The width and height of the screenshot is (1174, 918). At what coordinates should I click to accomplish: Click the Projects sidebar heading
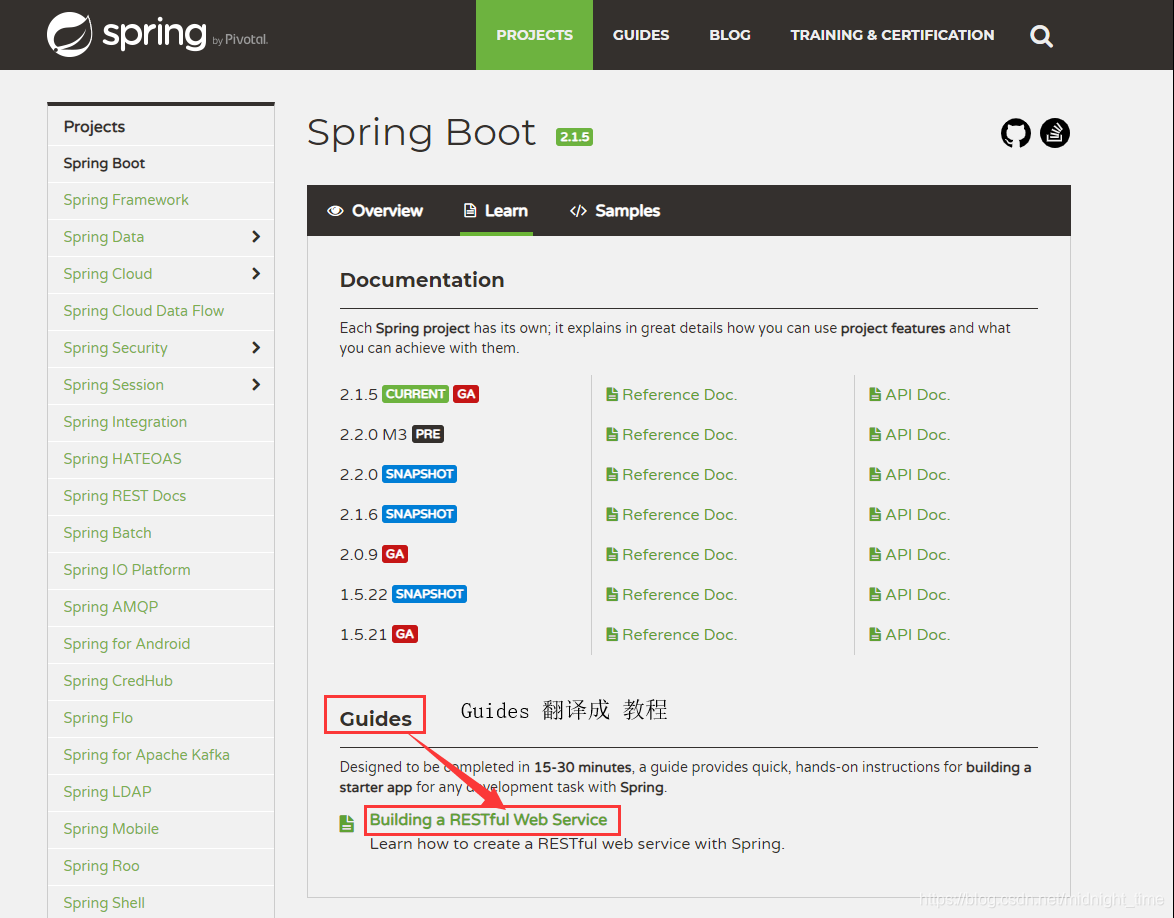[x=94, y=127]
